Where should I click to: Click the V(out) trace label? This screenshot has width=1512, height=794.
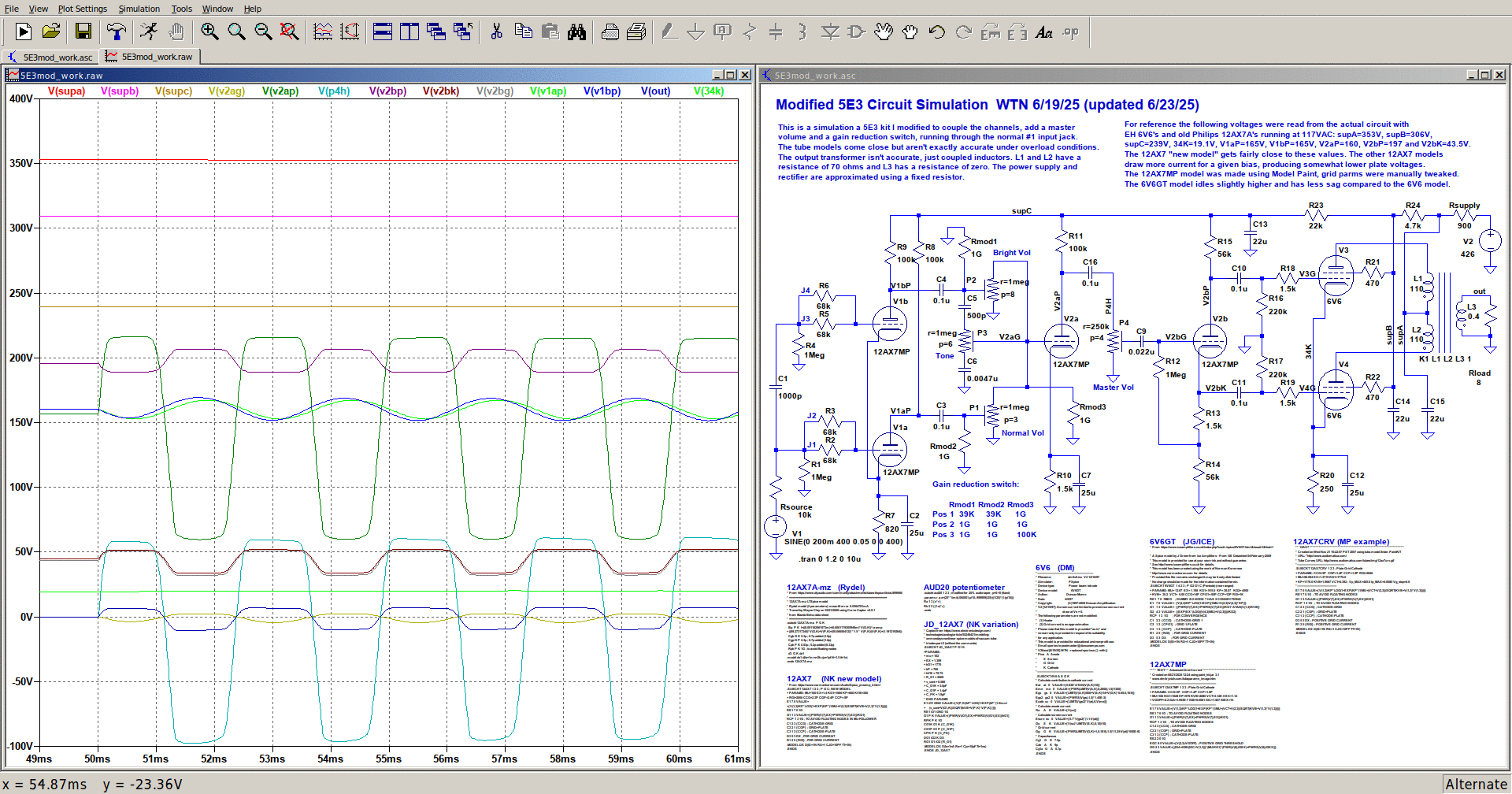pos(655,91)
